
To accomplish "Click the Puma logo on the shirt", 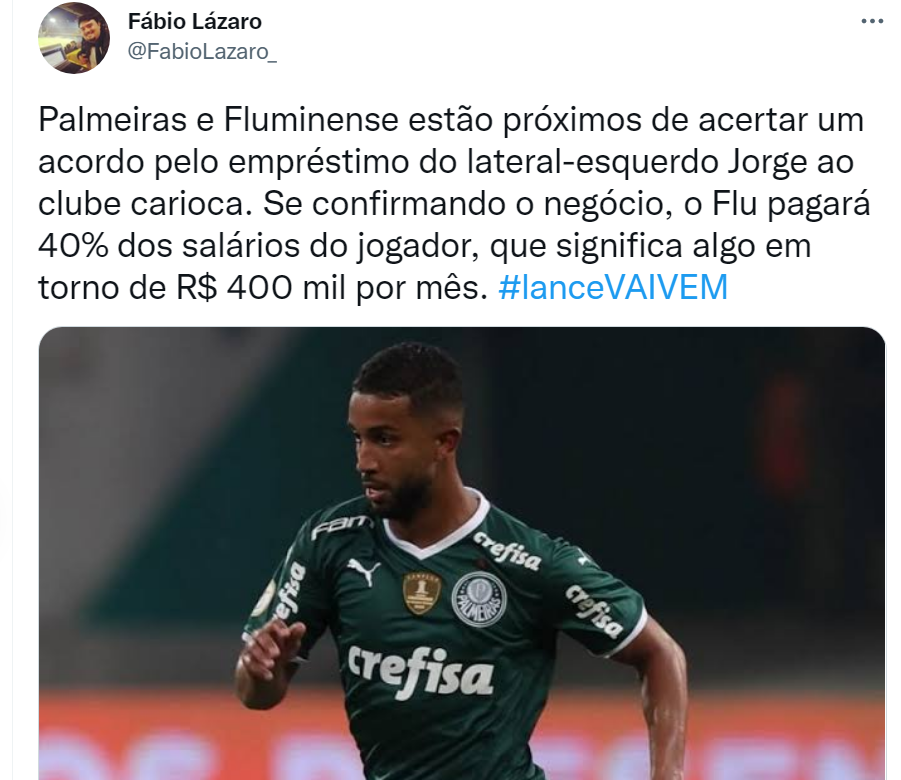I will coord(364,571).
